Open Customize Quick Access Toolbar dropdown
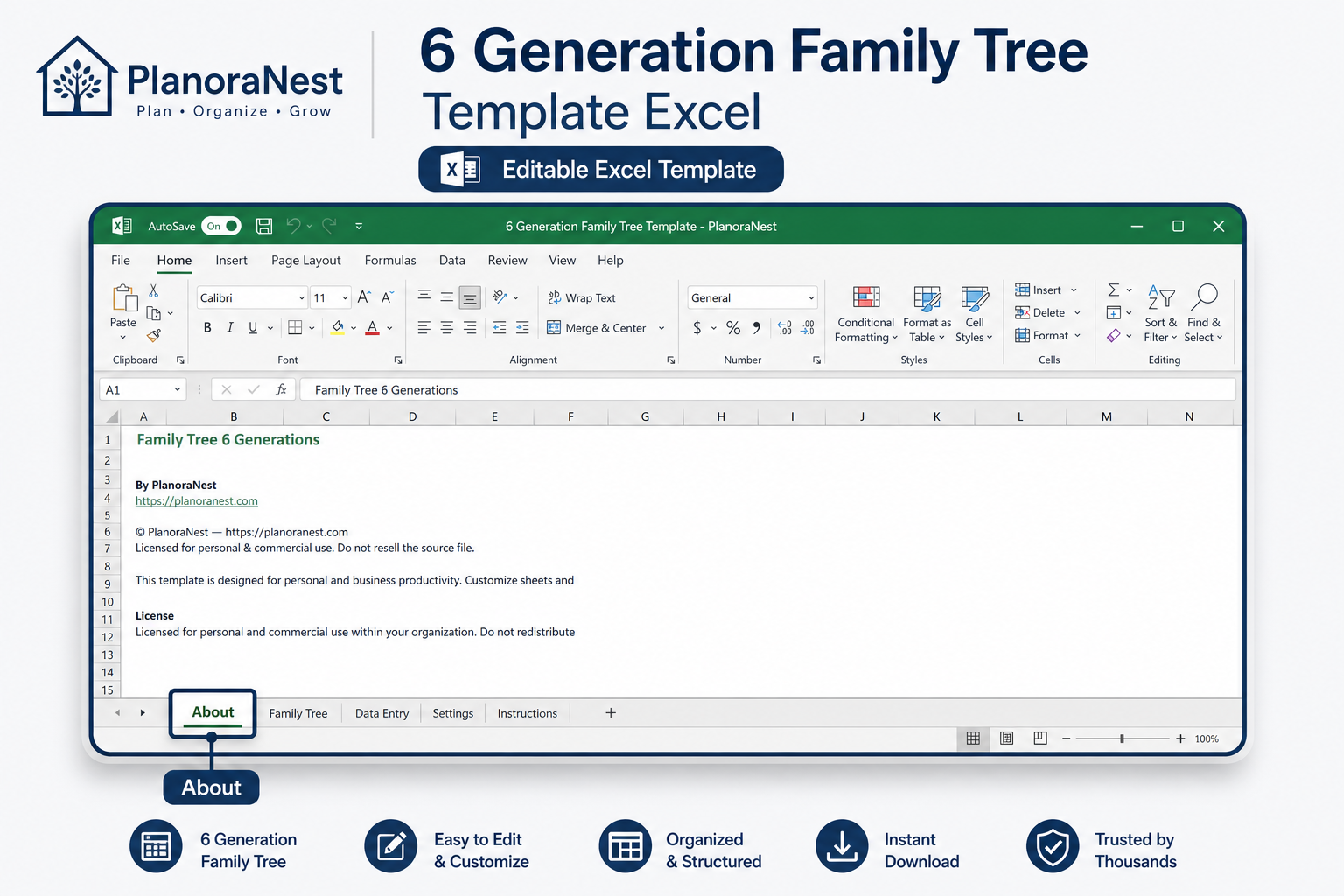 pyautogui.click(x=359, y=226)
